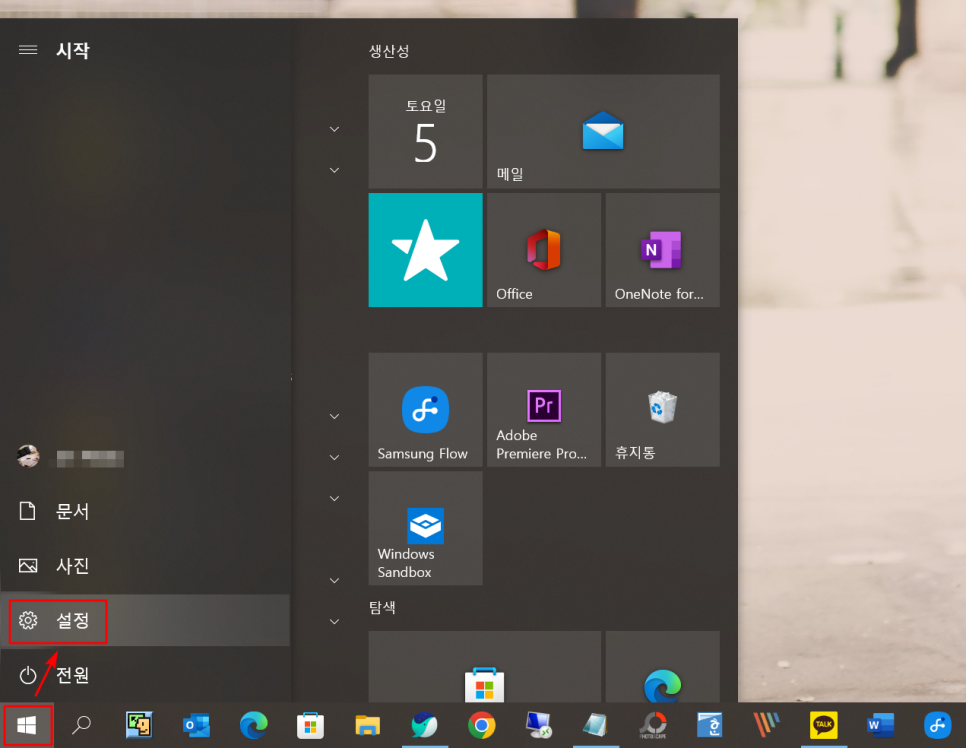
Task: Open the Adobe Premiere Pro tile
Action: pyautogui.click(x=544, y=410)
